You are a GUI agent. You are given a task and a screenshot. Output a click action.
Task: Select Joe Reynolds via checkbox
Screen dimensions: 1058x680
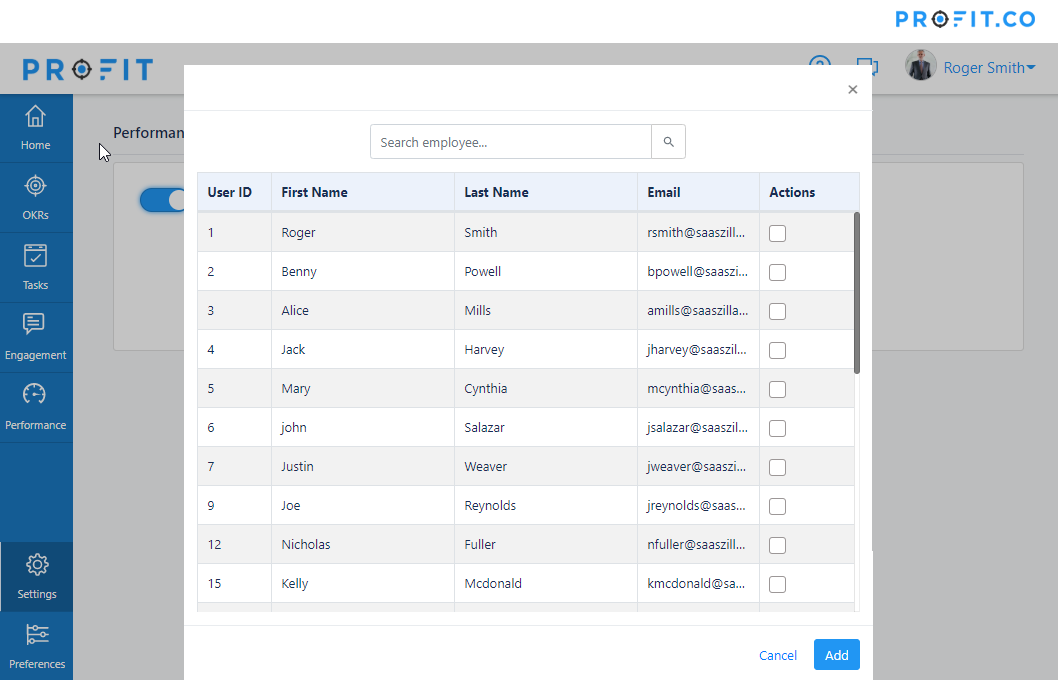tap(777, 507)
